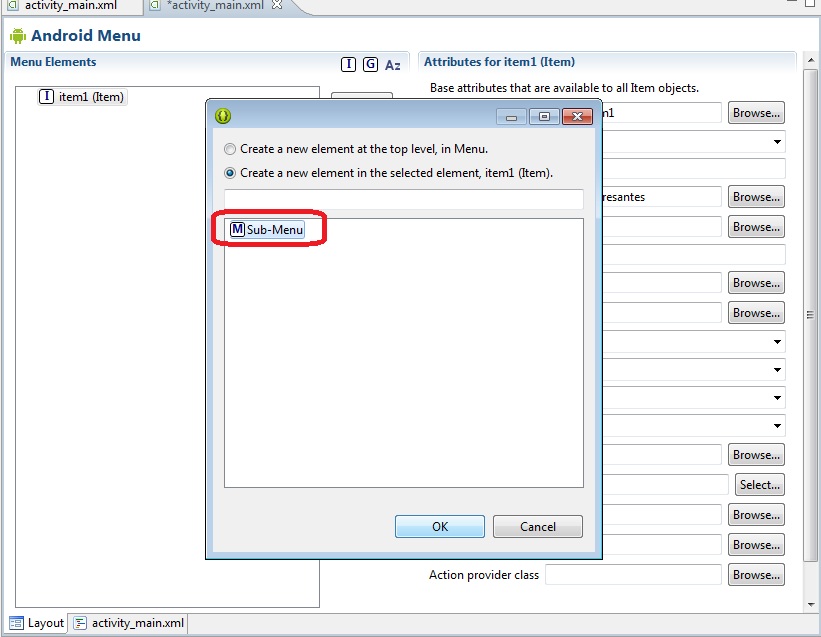Open the activity_main.xml source tab at bottom
This screenshot has width=821, height=637.
[x=129, y=623]
